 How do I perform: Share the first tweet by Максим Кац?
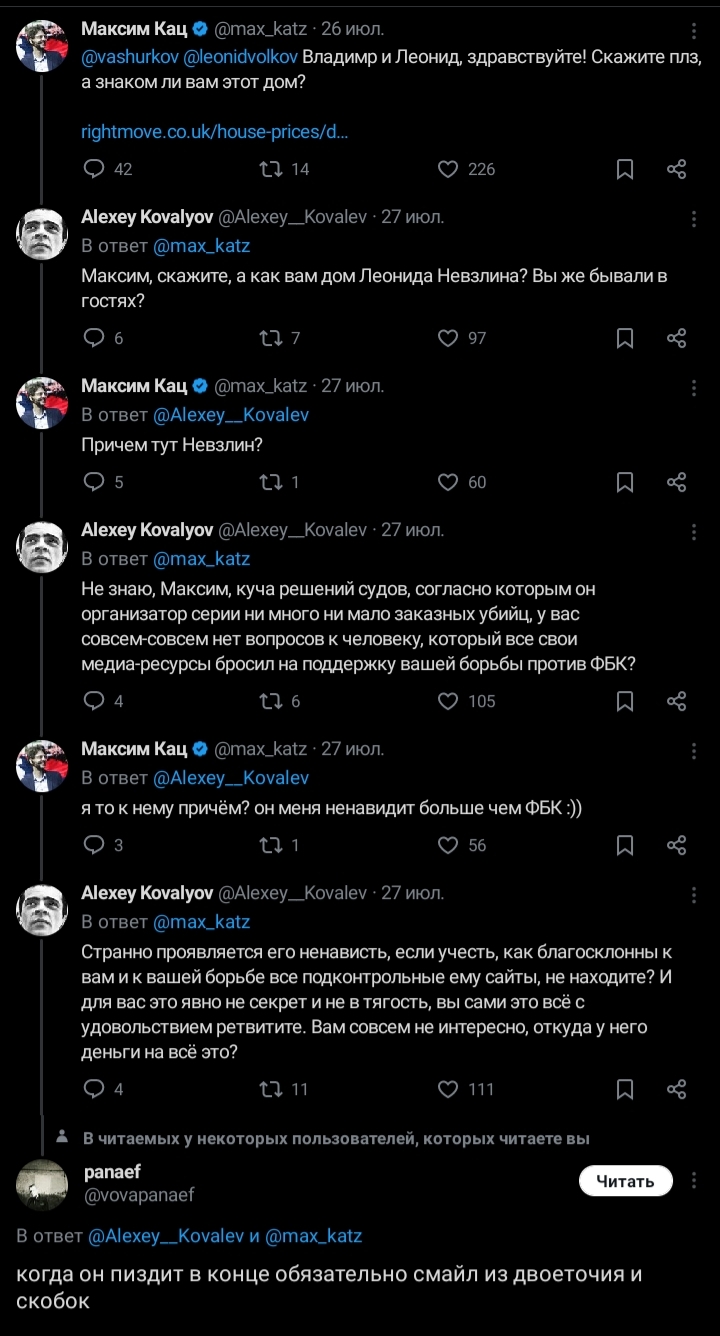pos(677,169)
